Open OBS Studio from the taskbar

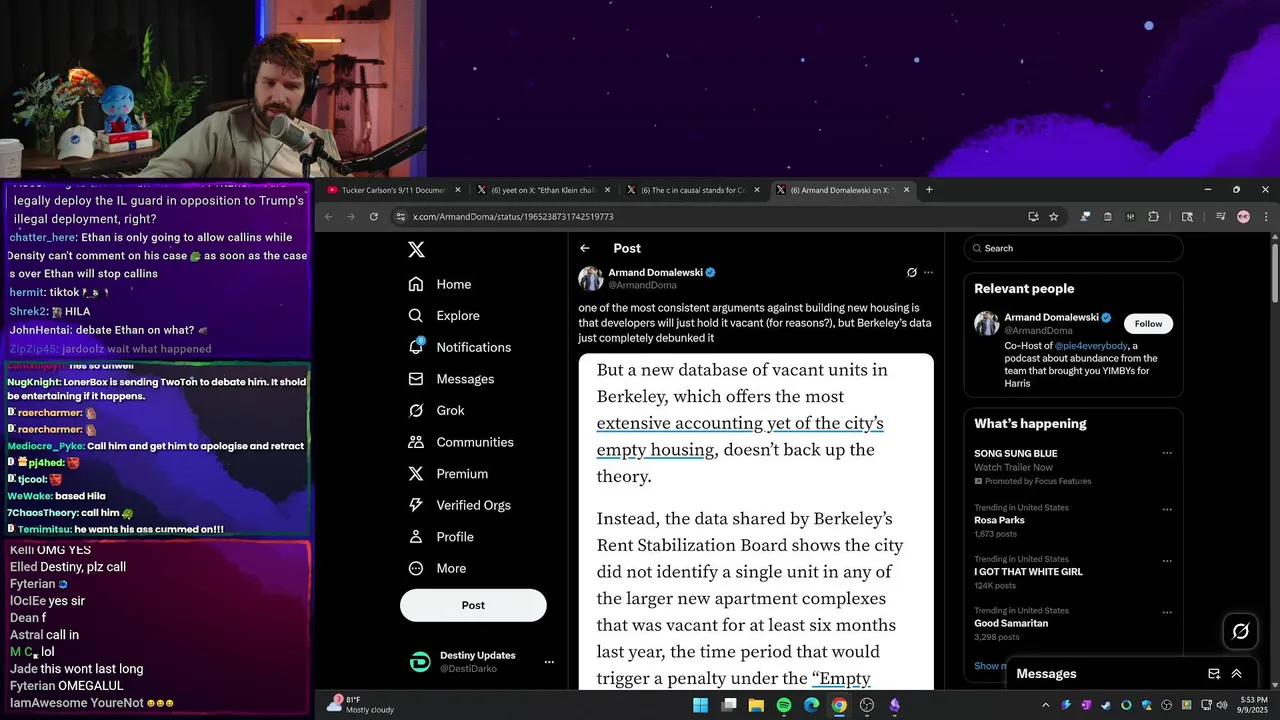(867, 705)
